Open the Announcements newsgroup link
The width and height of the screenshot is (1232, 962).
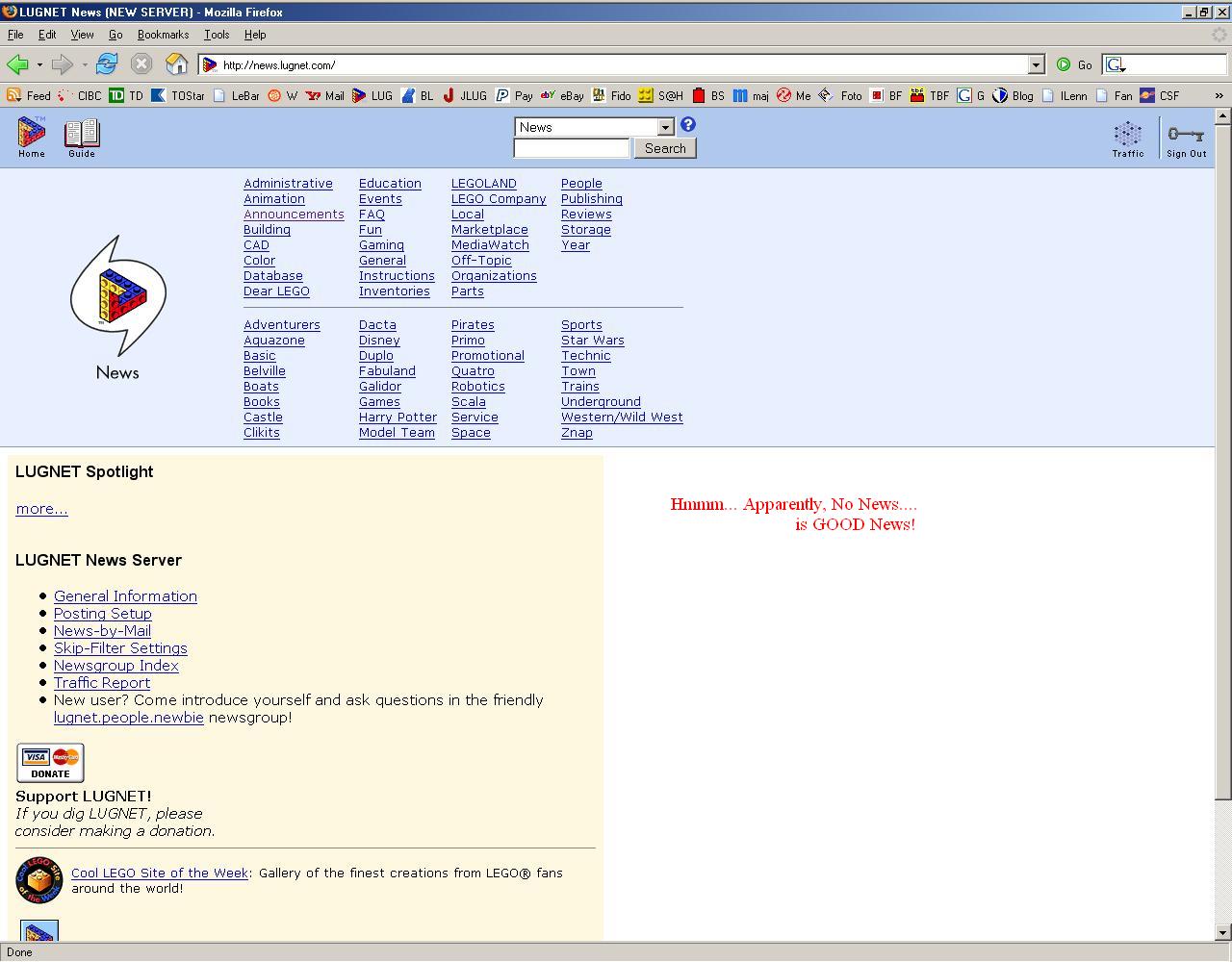294,215
